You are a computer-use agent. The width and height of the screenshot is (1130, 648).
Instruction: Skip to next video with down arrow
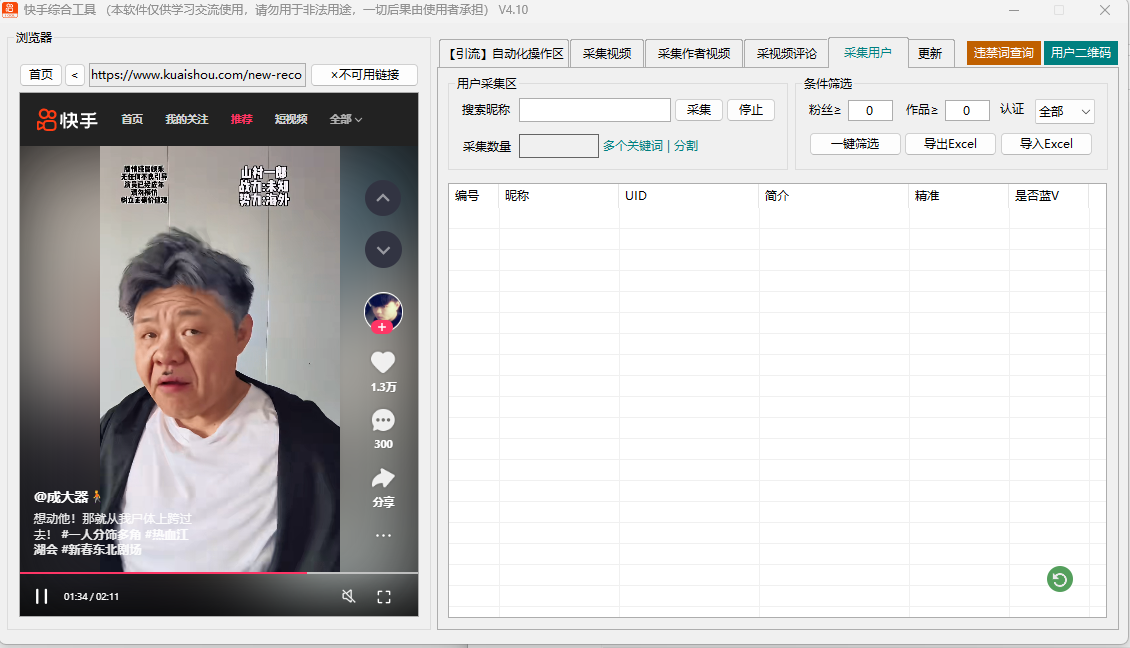click(383, 249)
